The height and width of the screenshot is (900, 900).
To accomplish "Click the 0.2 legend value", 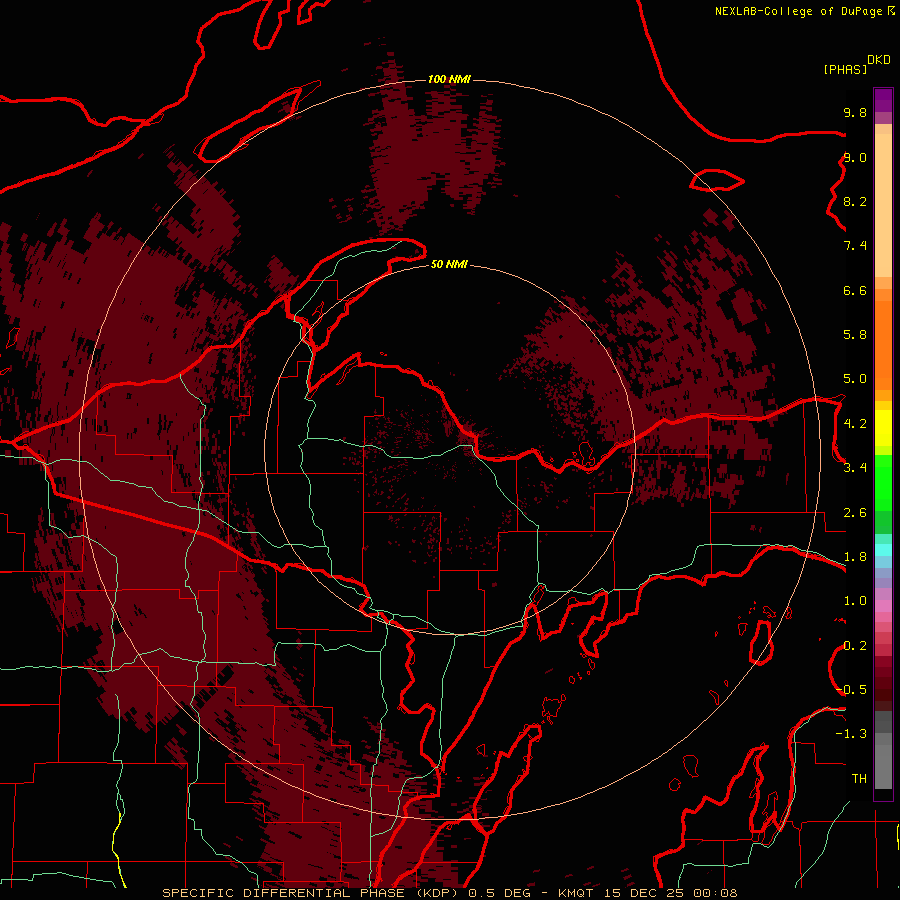I will (855, 646).
